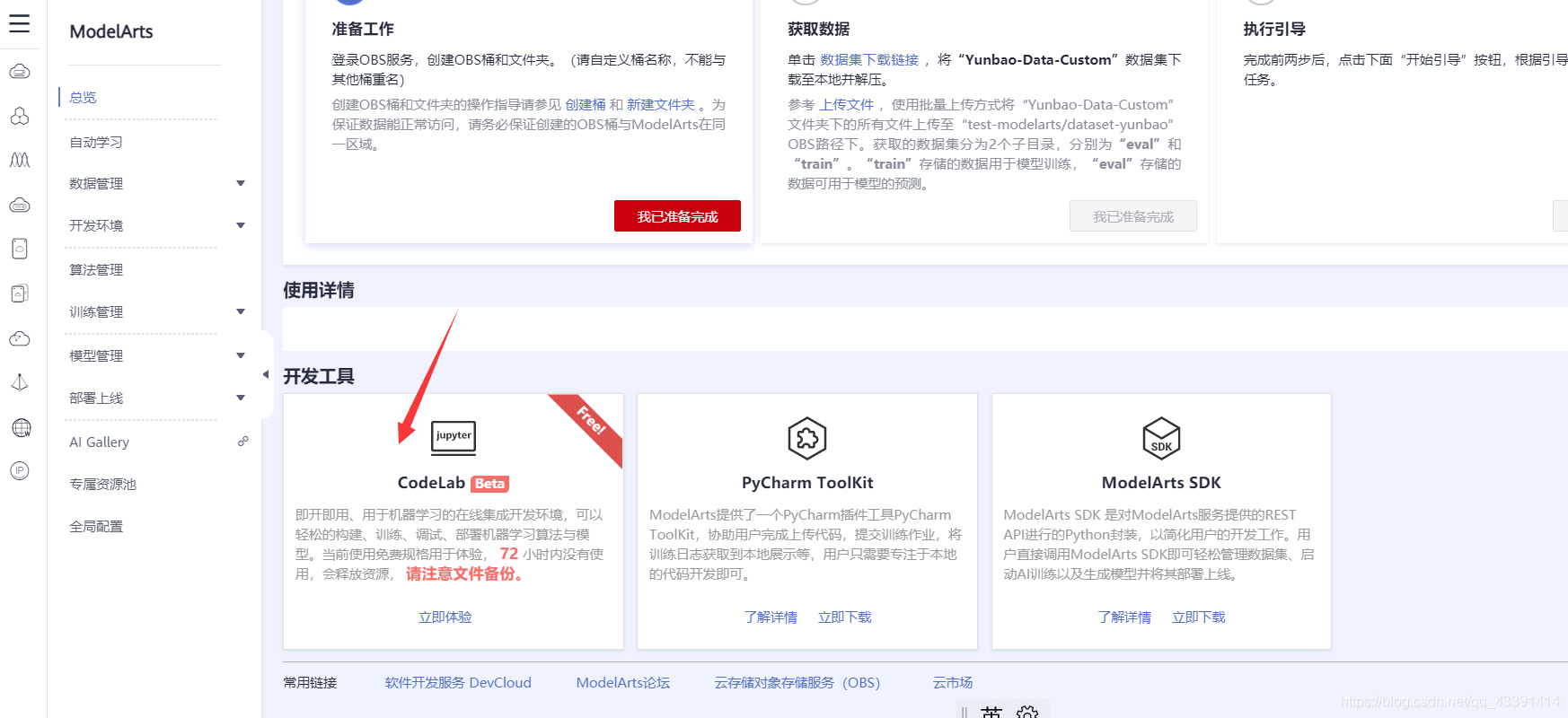
Task: Open 开发环境 menu item
Action: [96, 225]
